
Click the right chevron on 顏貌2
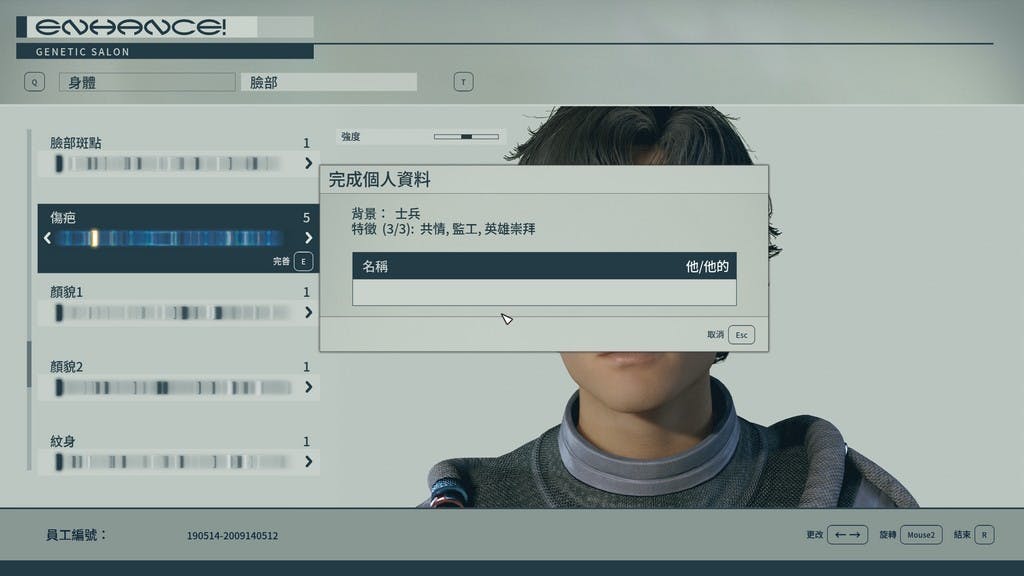click(308, 387)
